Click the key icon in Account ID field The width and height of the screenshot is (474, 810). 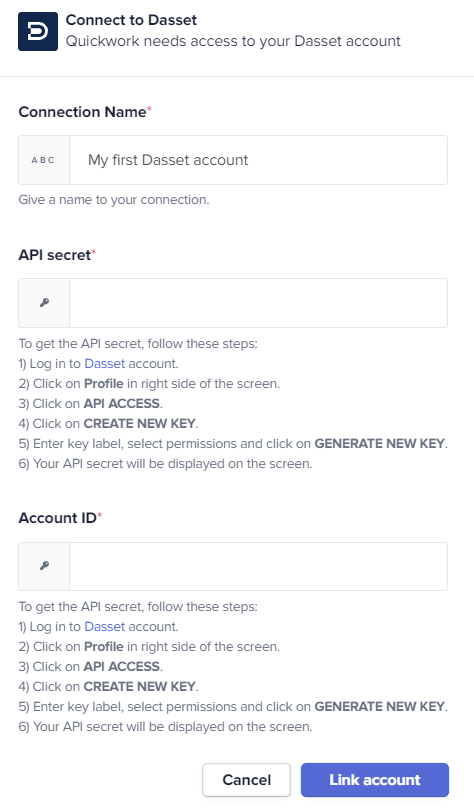click(44, 566)
